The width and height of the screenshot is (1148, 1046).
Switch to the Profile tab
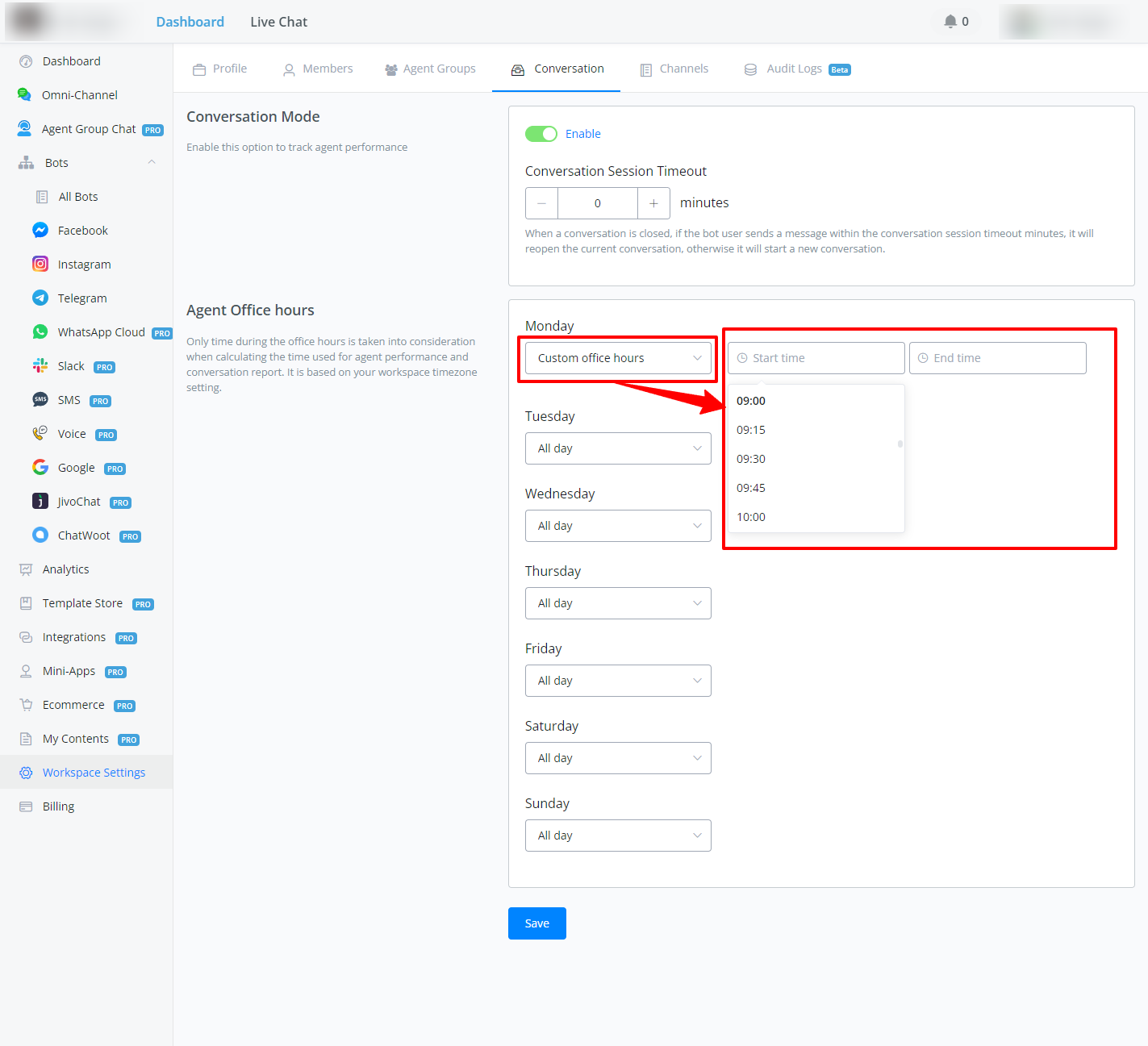point(220,69)
